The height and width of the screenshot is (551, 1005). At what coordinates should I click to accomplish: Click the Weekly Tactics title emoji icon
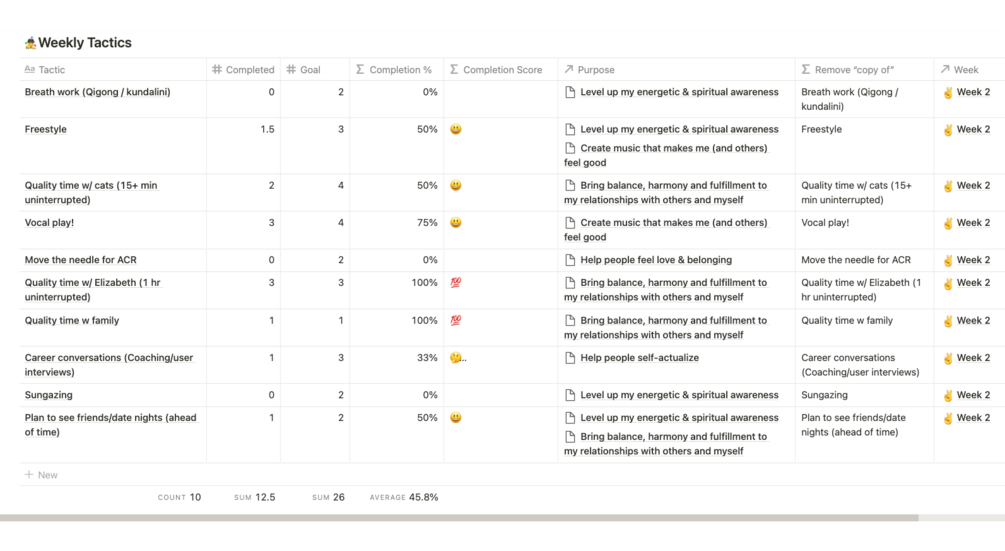point(30,43)
